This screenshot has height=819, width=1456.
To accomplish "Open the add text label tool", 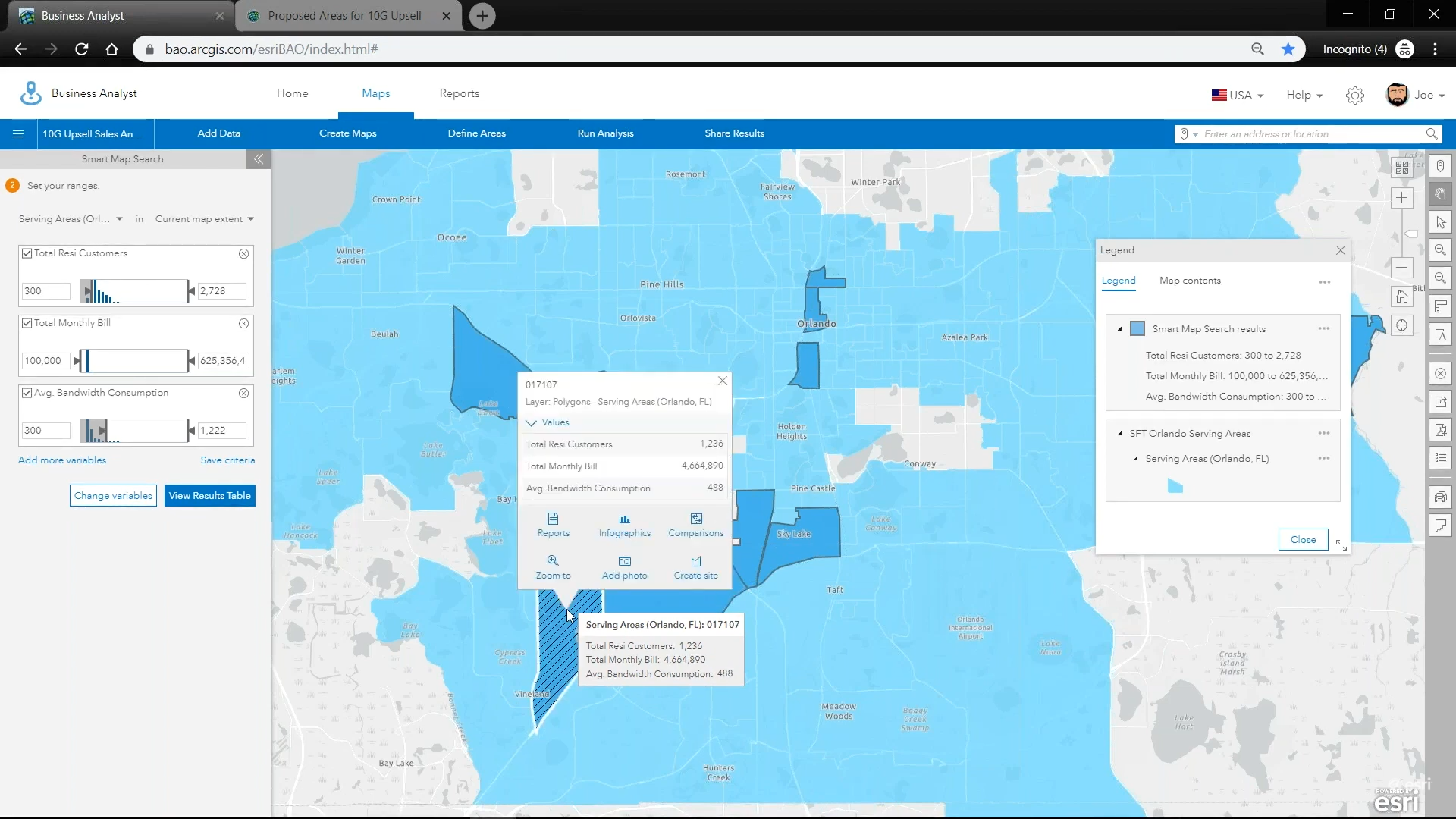I will (x=1440, y=334).
